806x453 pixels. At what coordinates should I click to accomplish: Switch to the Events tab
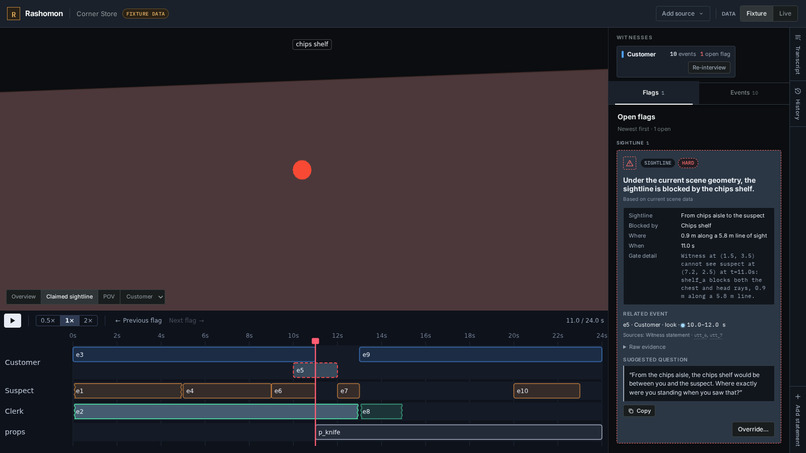[744, 93]
